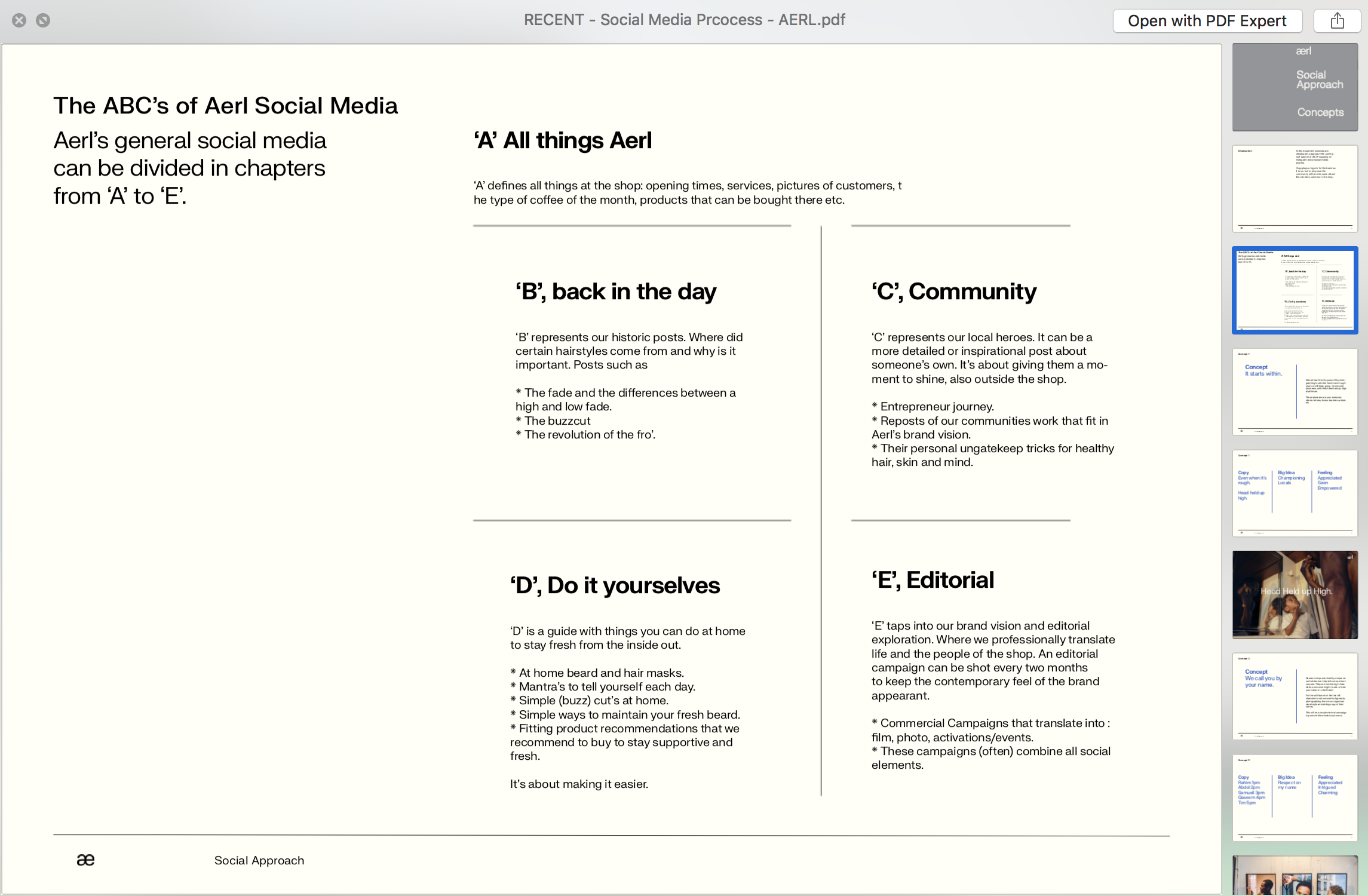Screen dimensions: 1368x896
Task: Click the 'A' All things Aerl heading
Action: point(562,140)
